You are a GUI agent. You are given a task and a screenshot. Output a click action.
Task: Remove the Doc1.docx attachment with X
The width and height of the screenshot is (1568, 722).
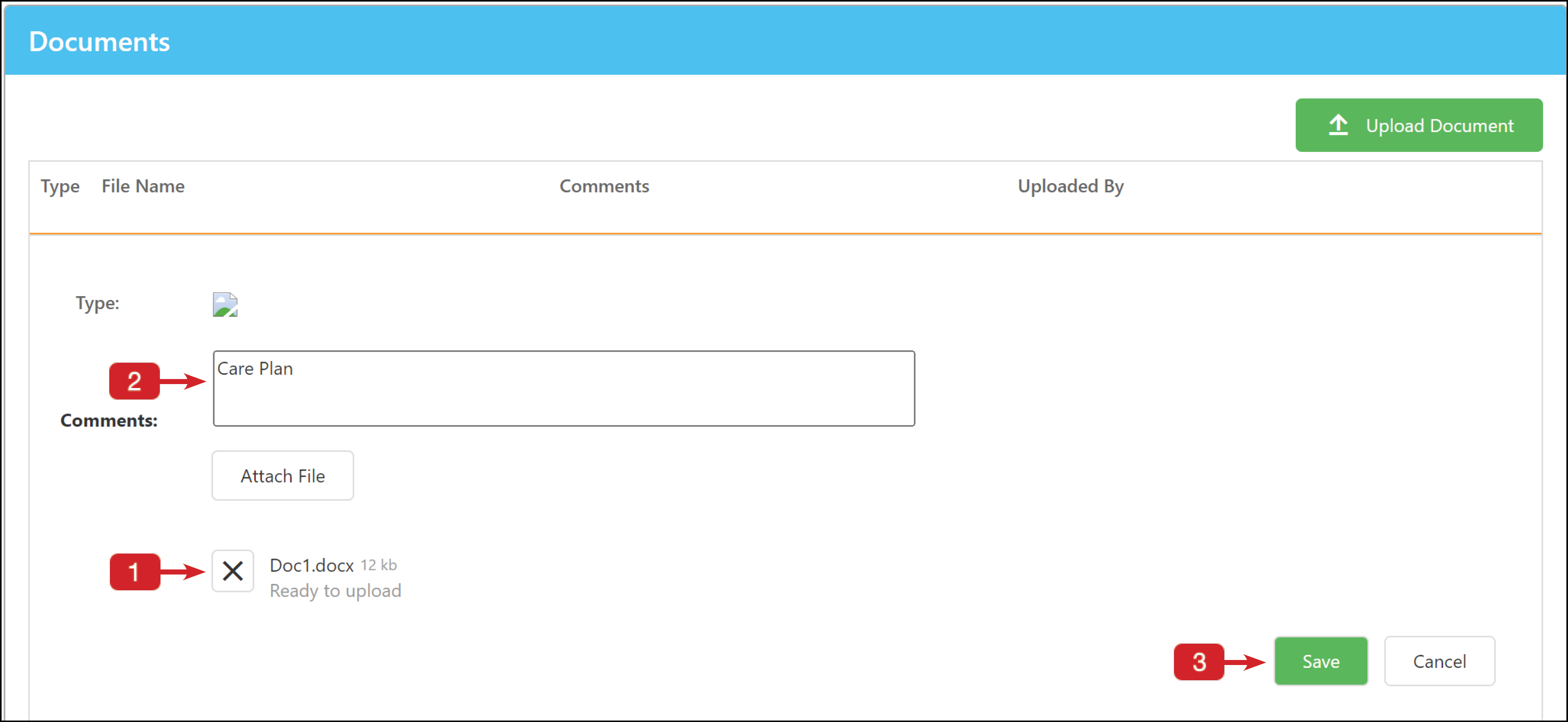click(x=233, y=571)
